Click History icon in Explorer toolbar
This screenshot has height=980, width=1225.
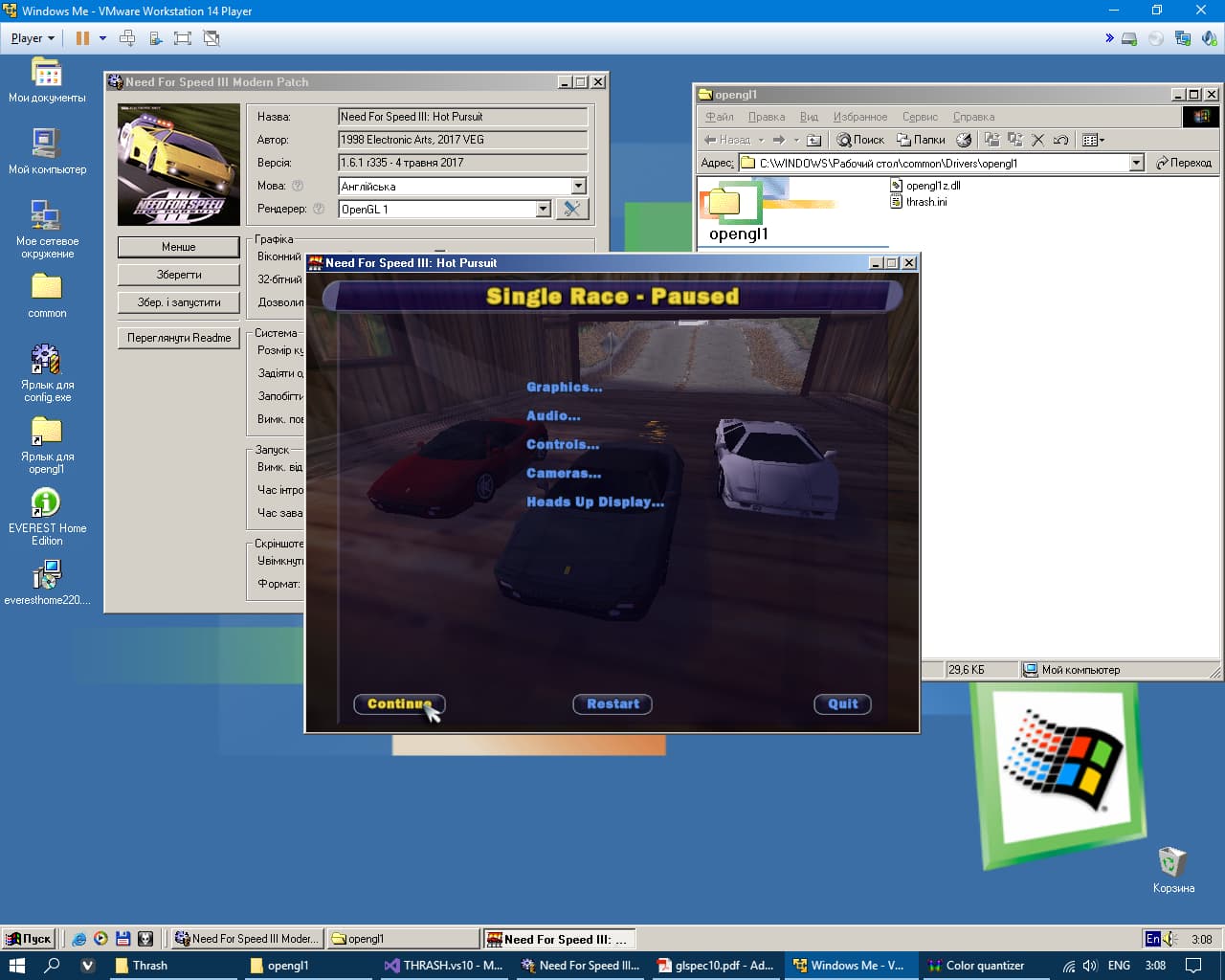pyautogui.click(x=964, y=140)
